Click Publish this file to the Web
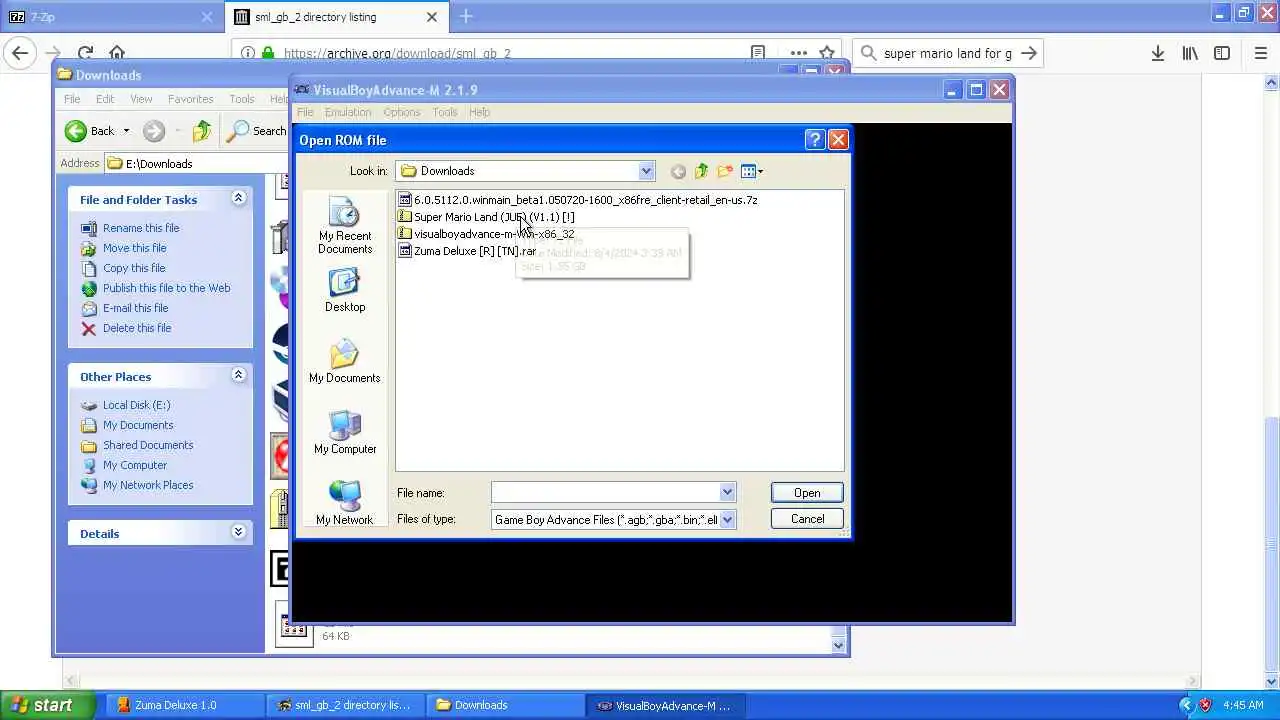The width and height of the screenshot is (1280, 720). click(x=166, y=288)
